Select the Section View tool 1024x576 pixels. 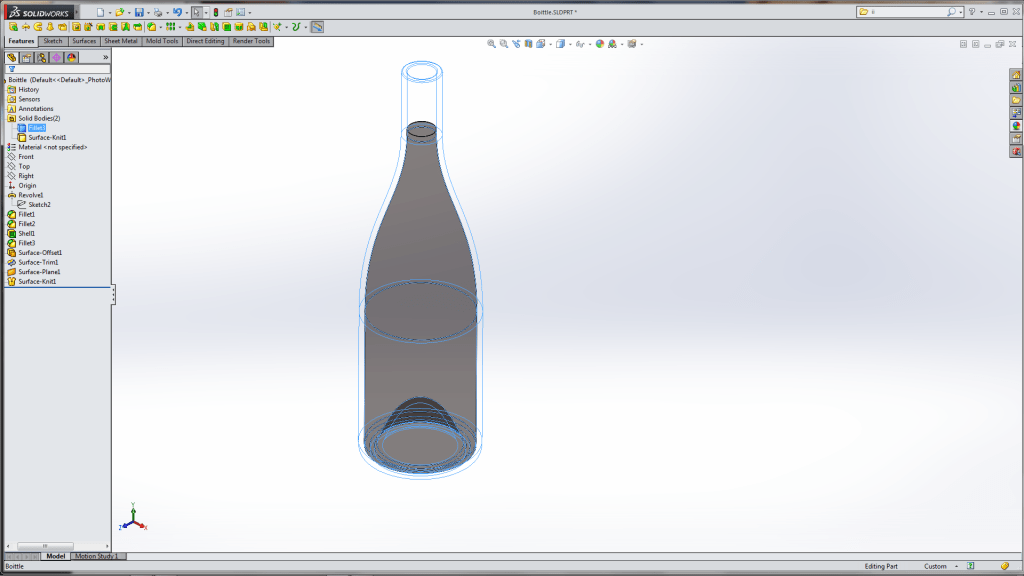click(x=527, y=44)
